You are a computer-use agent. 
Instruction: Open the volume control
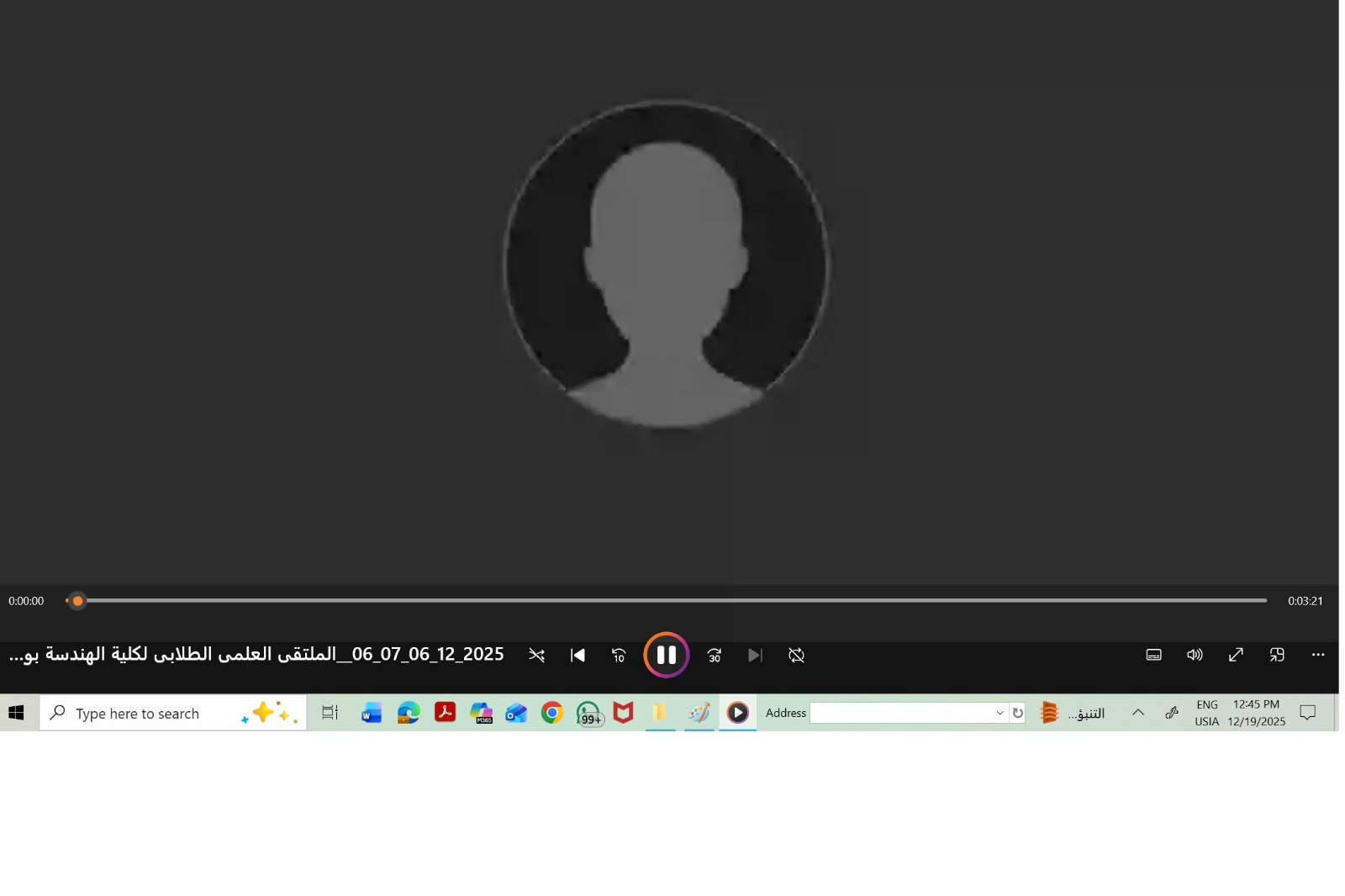tap(1195, 655)
